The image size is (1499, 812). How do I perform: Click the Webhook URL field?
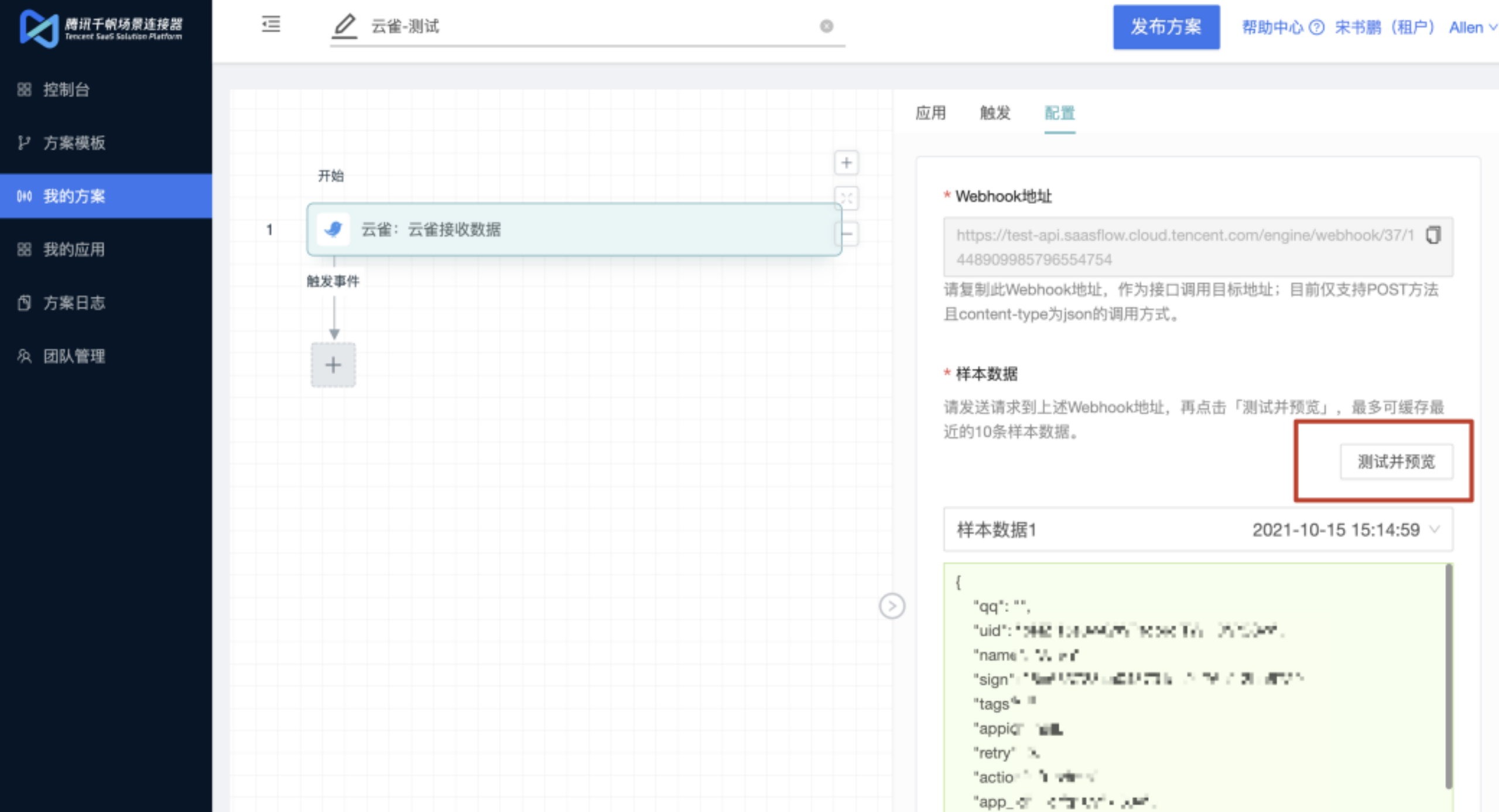[1198, 247]
